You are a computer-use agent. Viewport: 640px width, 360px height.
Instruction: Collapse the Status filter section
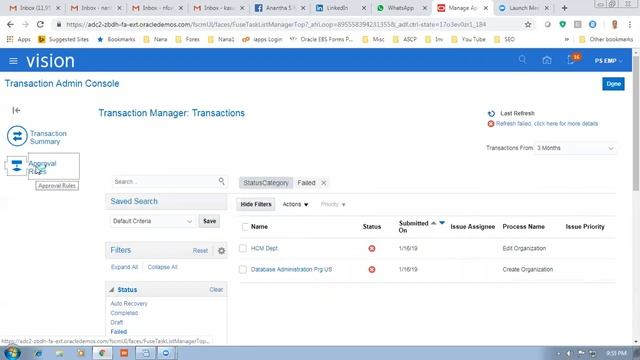[111, 290]
